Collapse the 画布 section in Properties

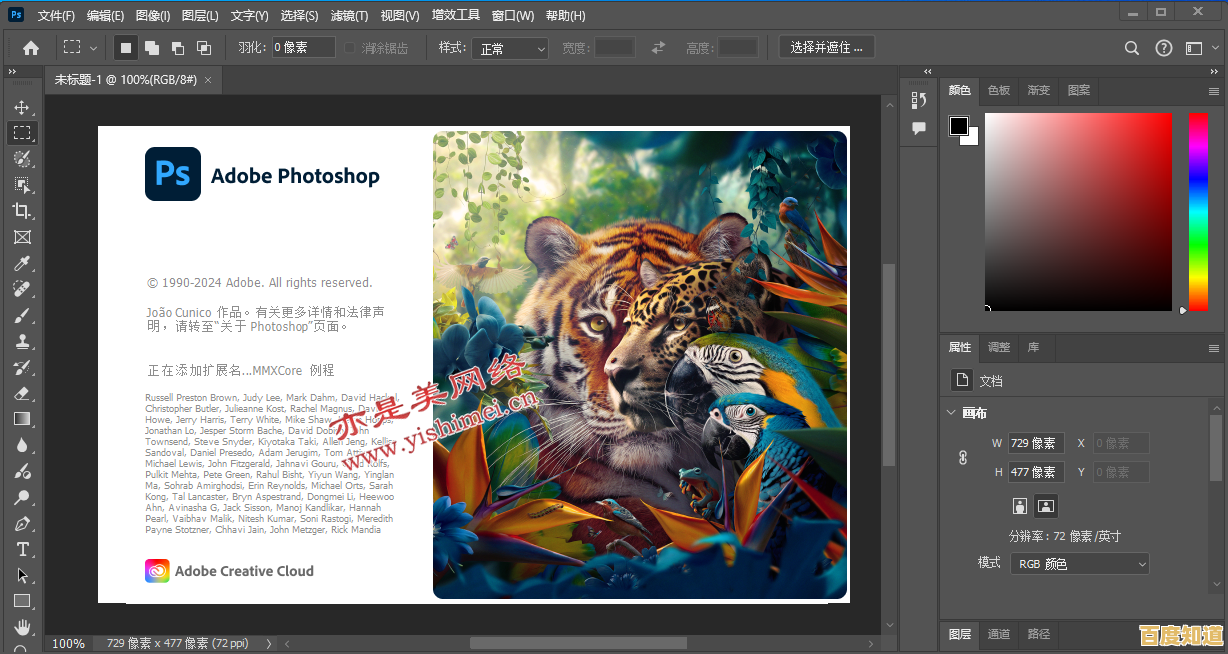[x=952, y=412]
